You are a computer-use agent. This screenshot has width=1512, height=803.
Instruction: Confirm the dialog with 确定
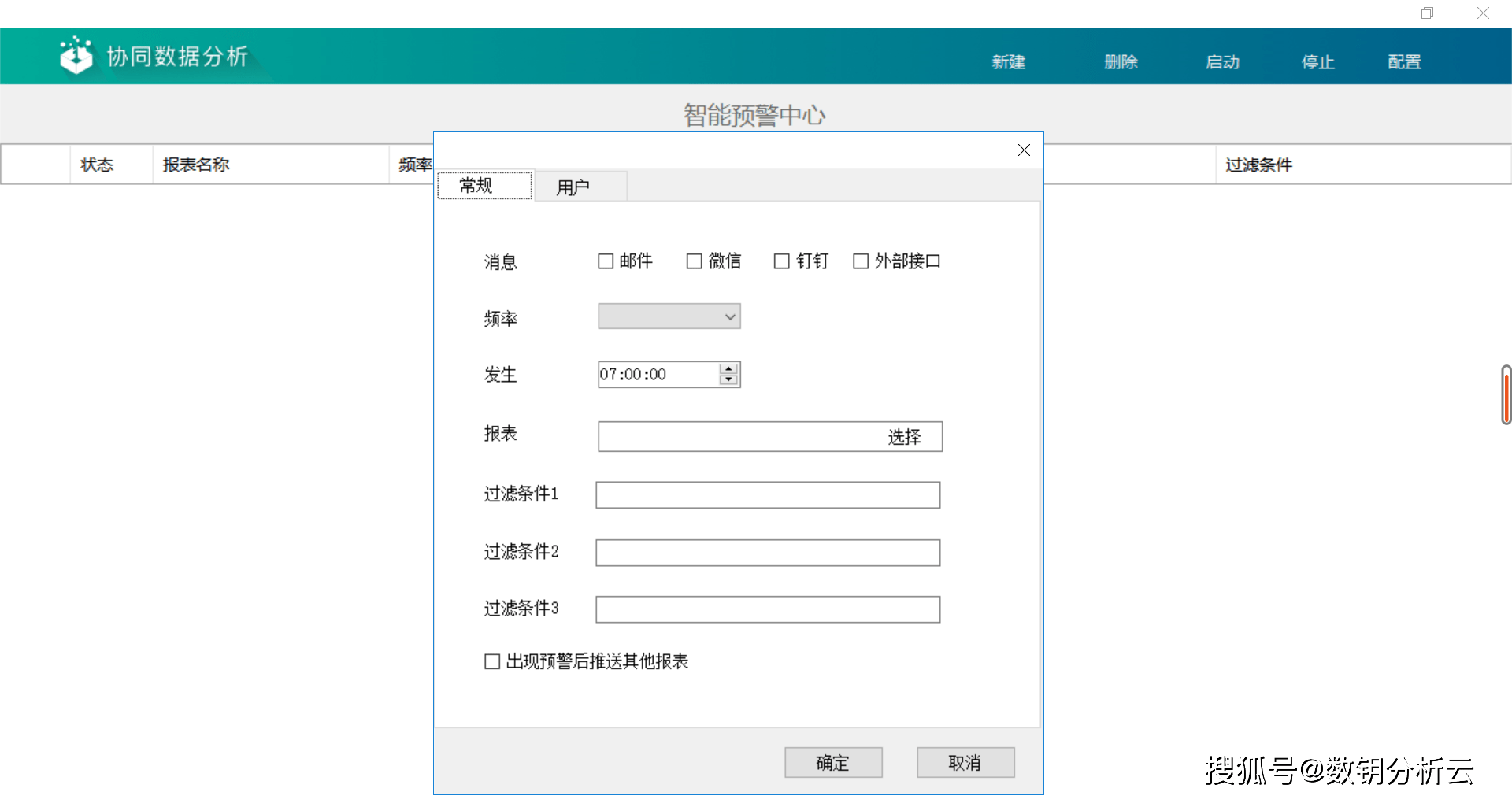point(833,763)
